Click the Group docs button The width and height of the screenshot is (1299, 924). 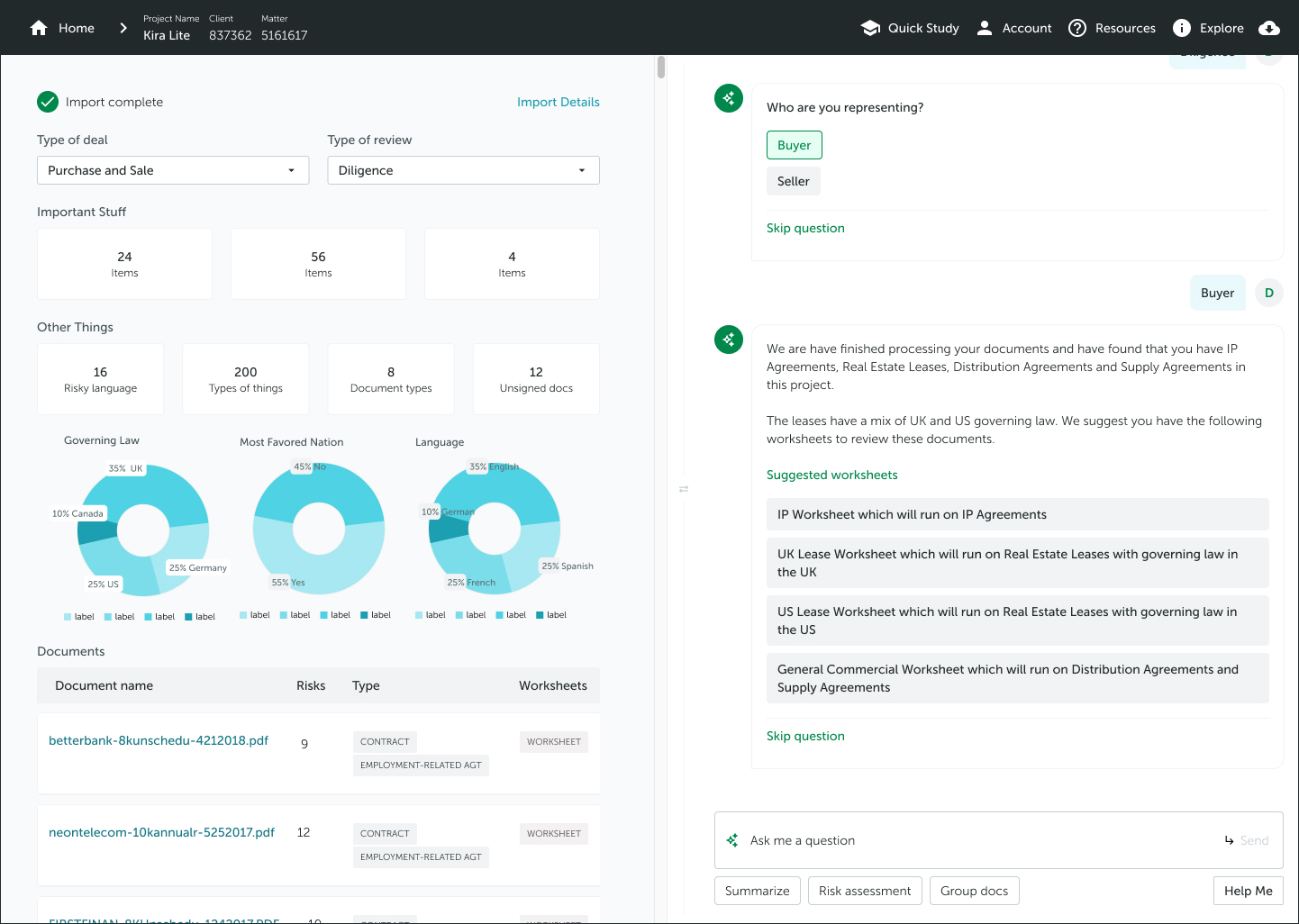[x=975, y=891]
